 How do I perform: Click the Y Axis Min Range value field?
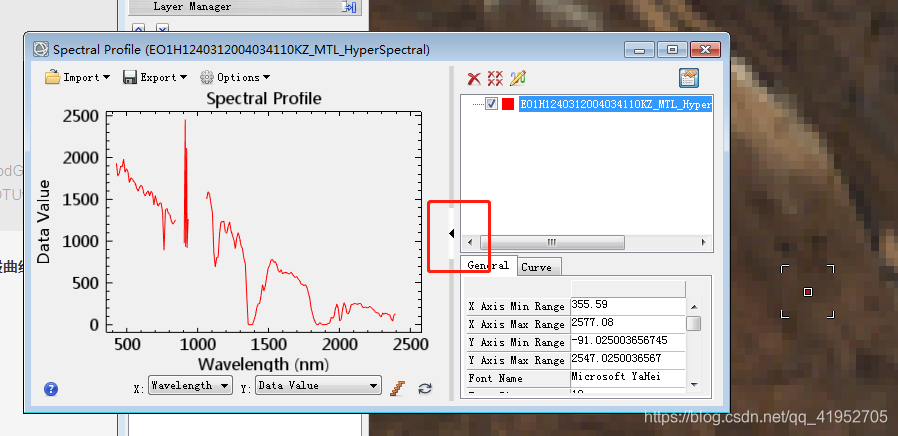coord(628,341)
